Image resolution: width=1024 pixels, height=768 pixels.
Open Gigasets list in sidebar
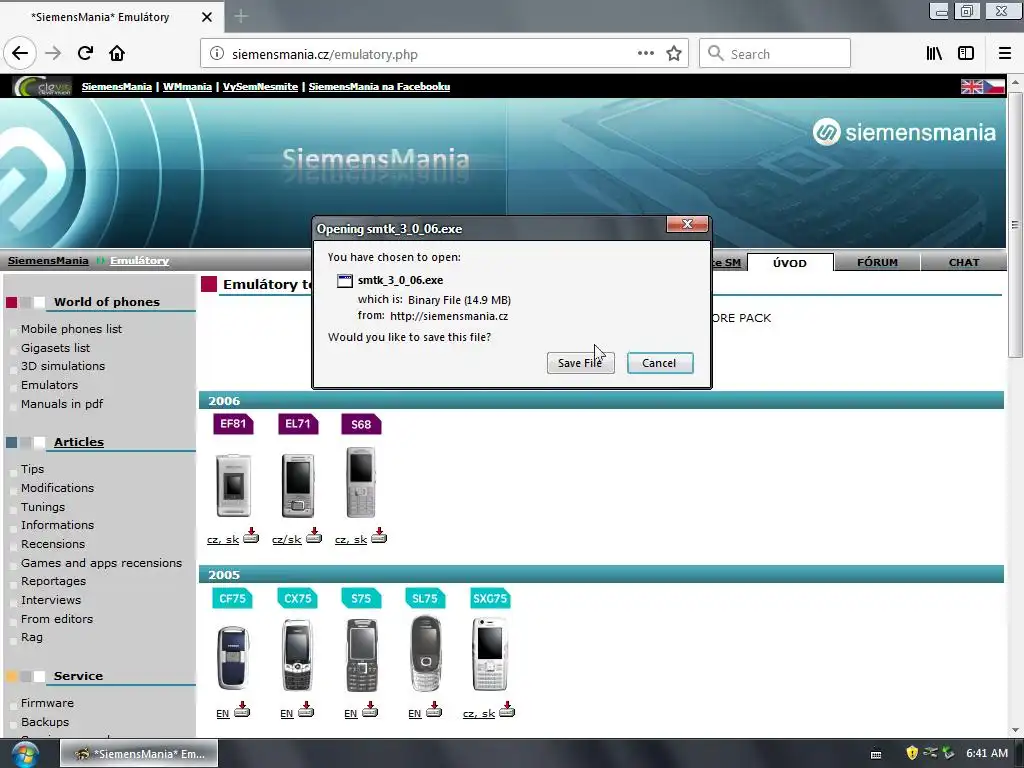[x=56, y=348]
